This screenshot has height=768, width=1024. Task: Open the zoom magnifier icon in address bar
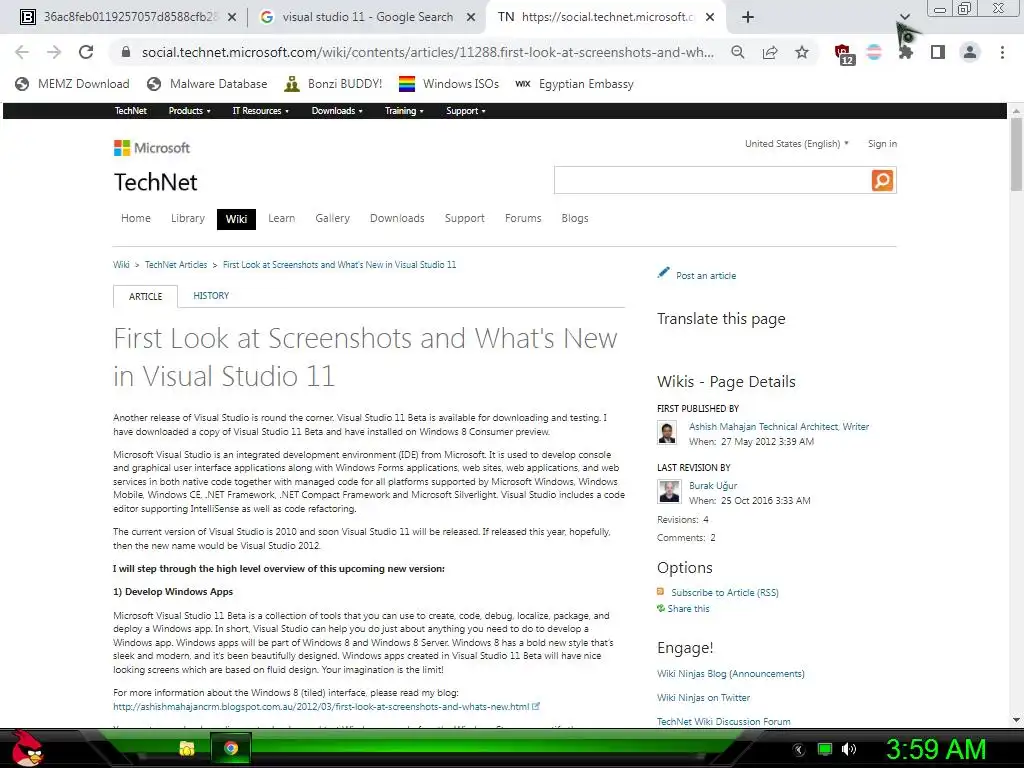(x=738, y=52)
